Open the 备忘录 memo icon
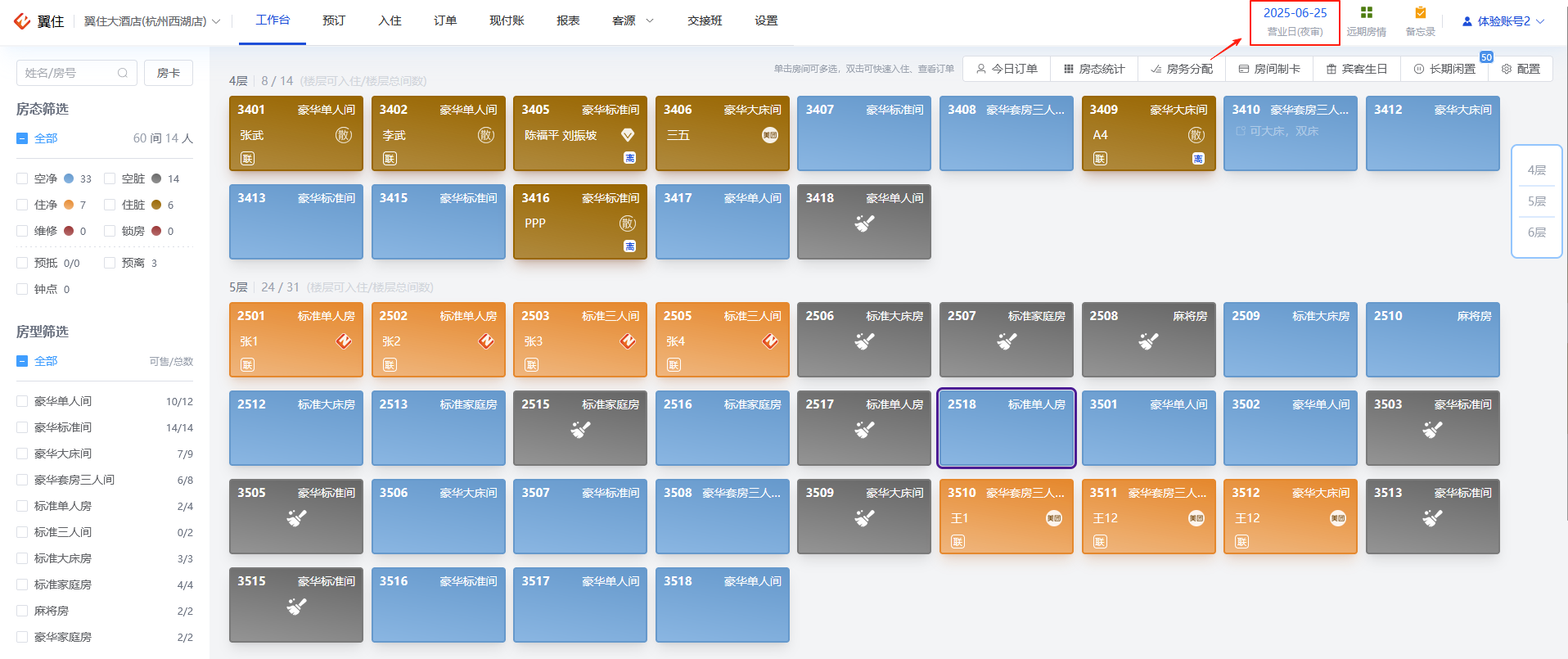Screen dimensions: 1568x659 point(1421,13)
